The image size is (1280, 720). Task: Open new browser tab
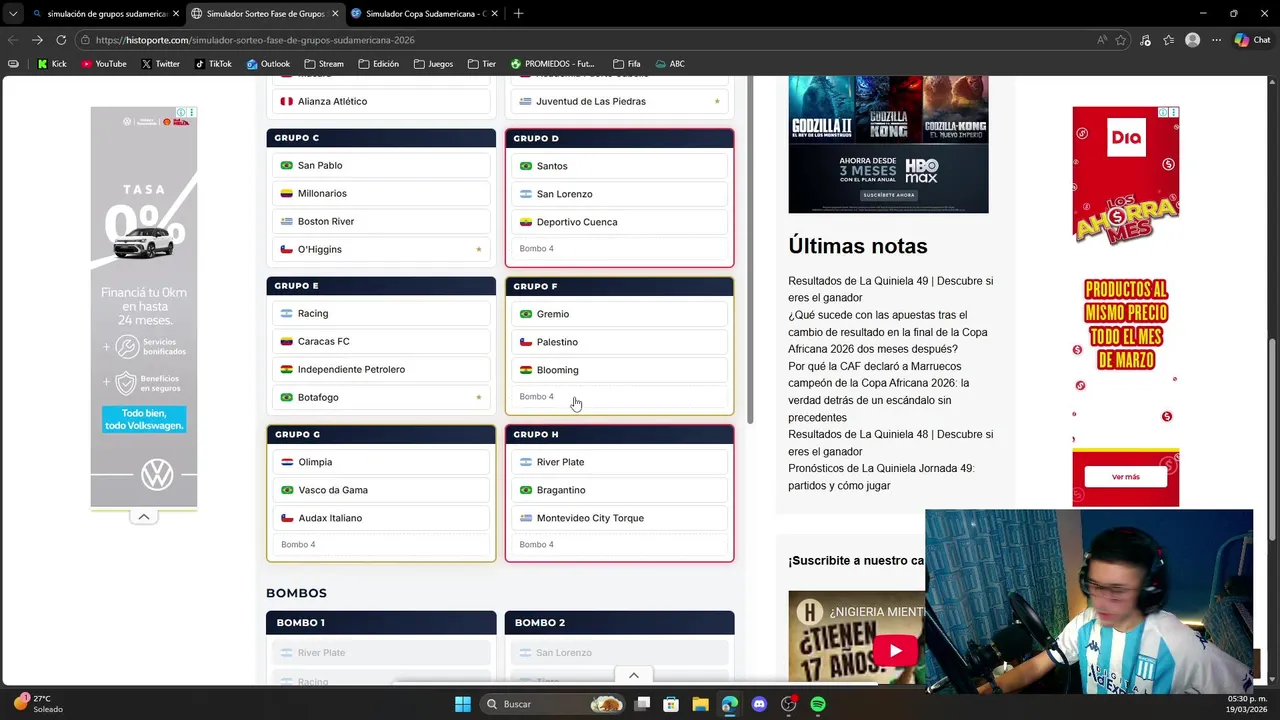pos(518,13)
